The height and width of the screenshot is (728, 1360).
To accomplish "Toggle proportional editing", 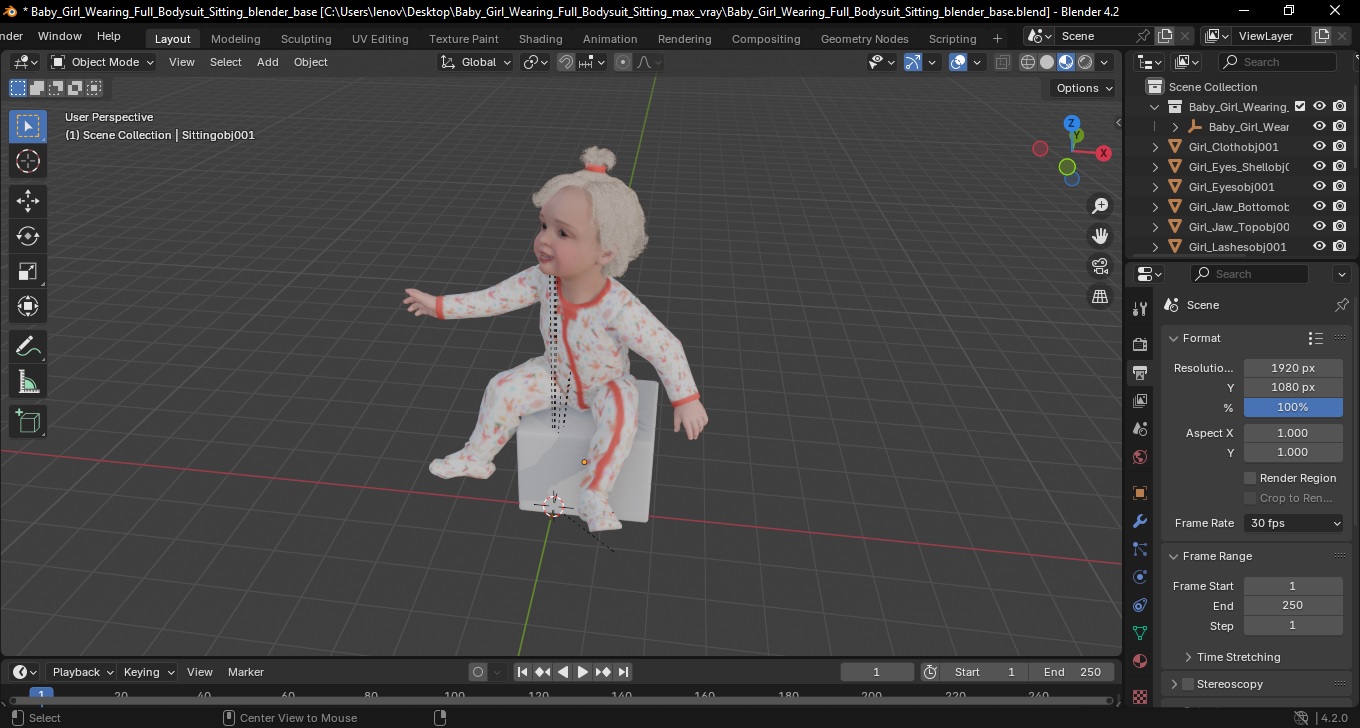I will [x=623, y=62].
